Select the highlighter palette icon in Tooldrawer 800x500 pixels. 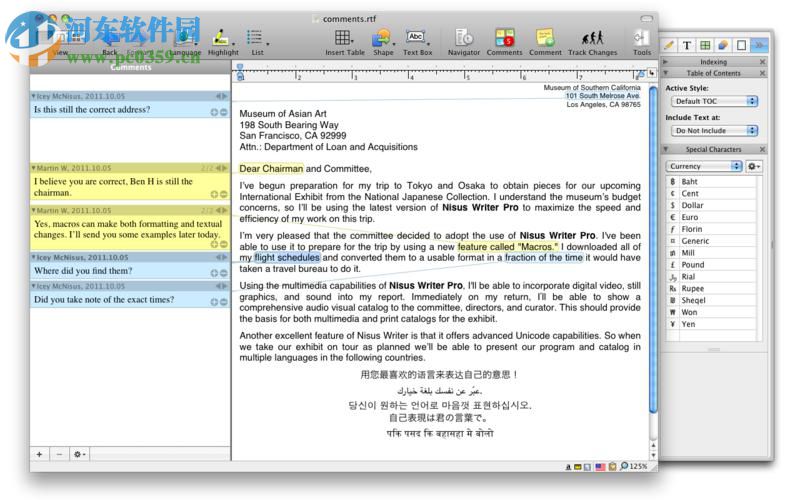668,45
